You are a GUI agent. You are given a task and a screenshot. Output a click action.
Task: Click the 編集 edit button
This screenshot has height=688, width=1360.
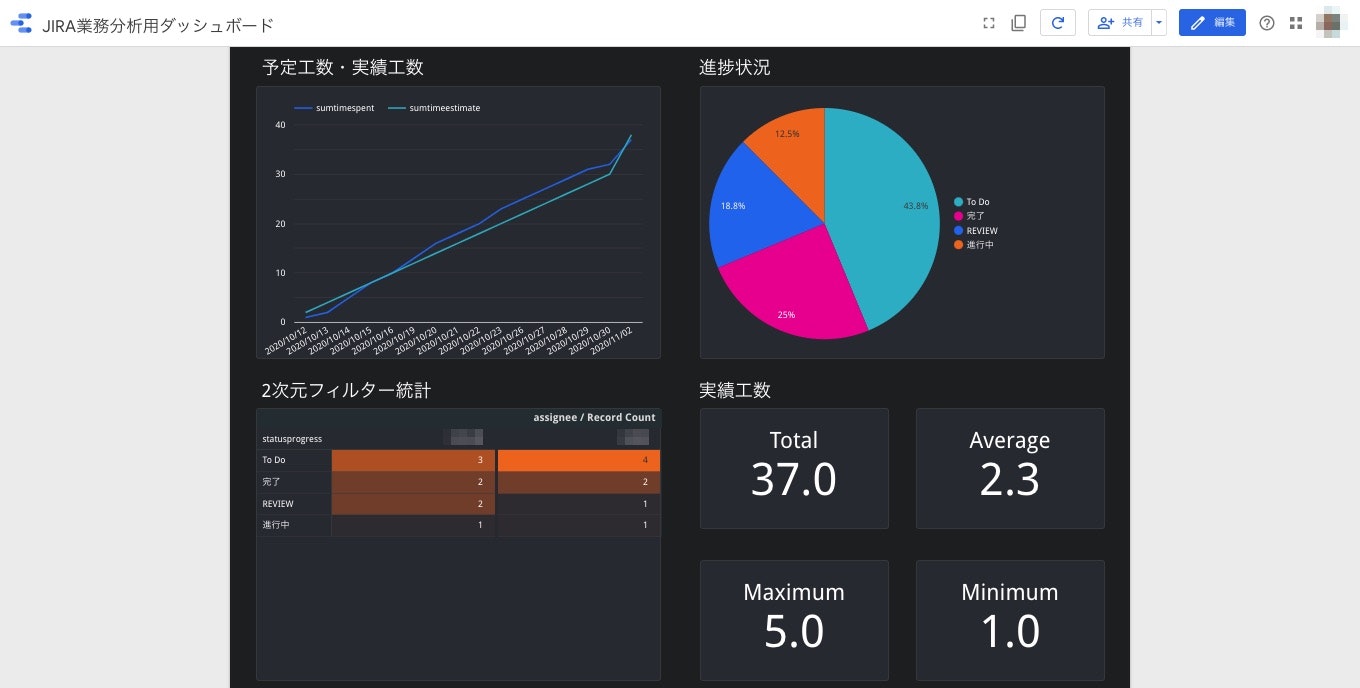tap(1212, 23)
